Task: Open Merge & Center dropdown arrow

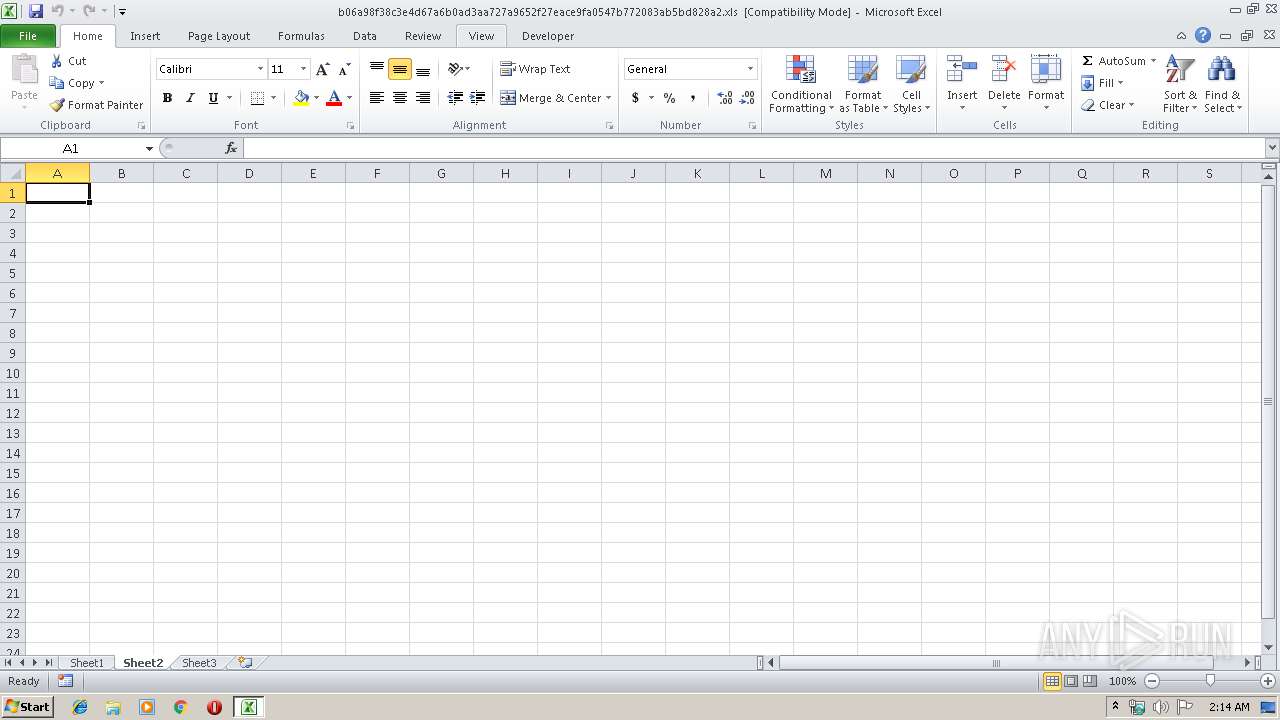Action: click(608, 98)
